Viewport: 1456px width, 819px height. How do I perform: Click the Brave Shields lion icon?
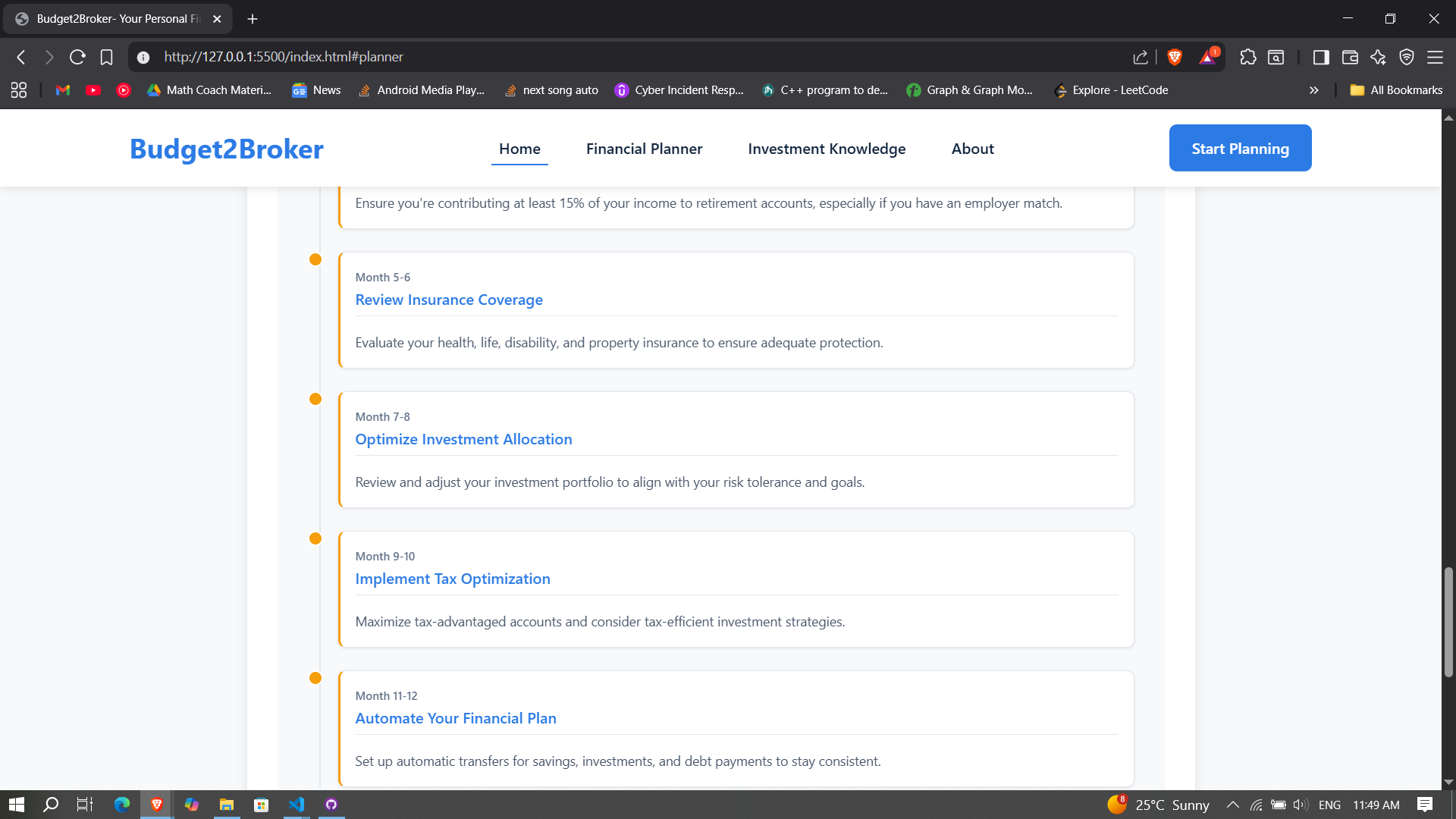[x=1175, y=57]
